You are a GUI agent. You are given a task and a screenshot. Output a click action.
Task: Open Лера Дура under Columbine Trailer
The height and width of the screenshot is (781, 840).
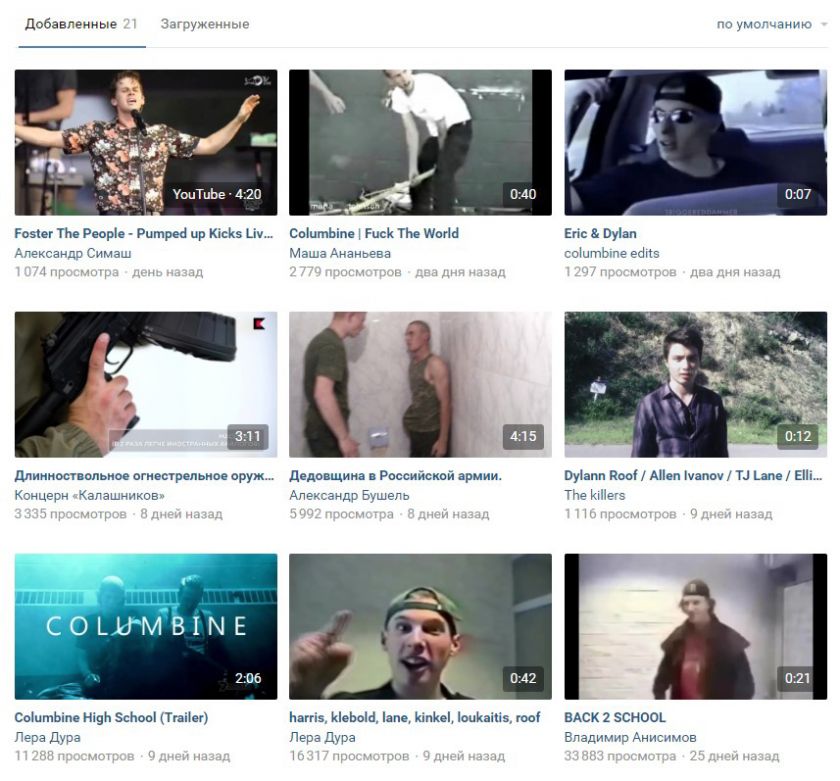click(x=48, y=738)
